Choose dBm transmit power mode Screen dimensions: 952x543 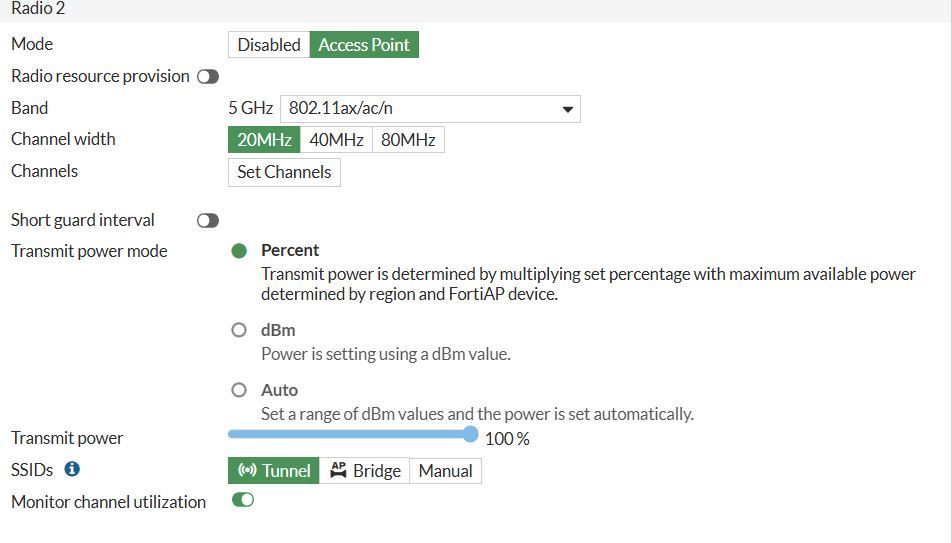point(239,330)
